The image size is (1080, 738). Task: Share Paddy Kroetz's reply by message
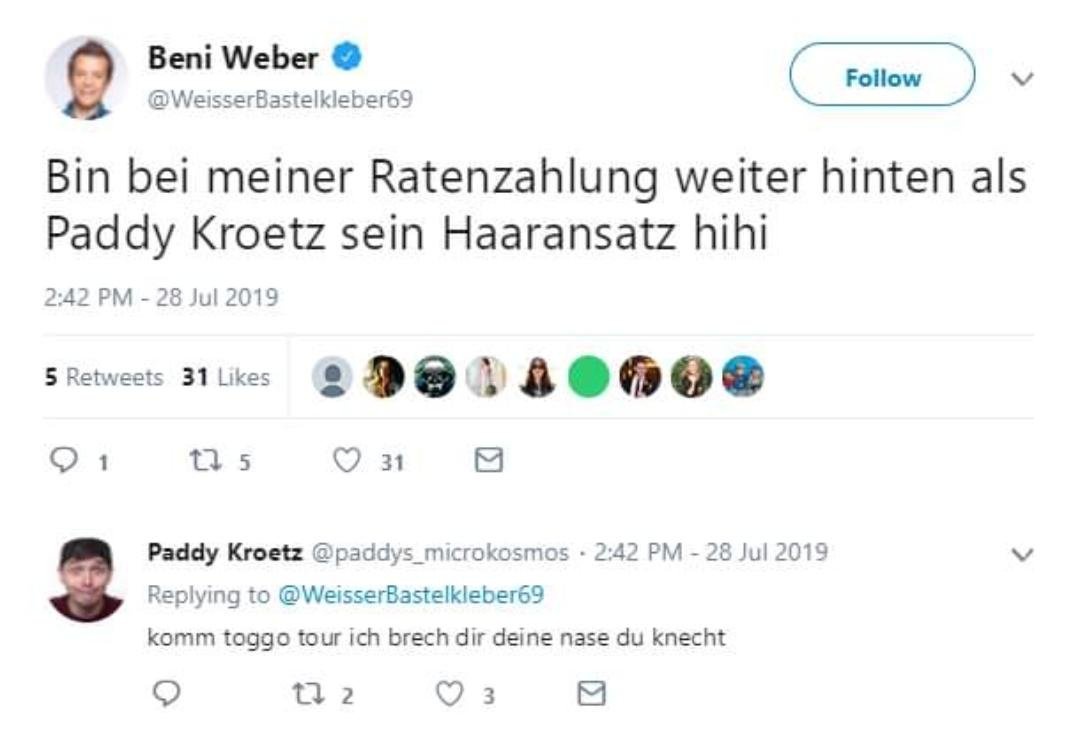[x=592, y=693]
